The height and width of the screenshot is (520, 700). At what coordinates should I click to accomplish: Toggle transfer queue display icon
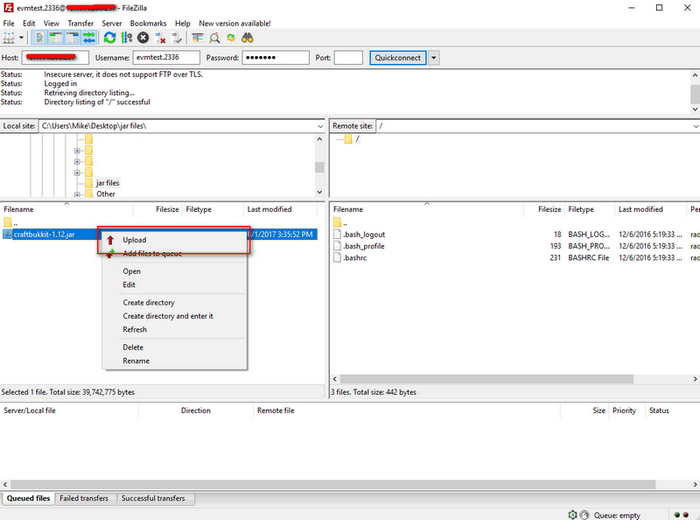(x=89, y=38)
